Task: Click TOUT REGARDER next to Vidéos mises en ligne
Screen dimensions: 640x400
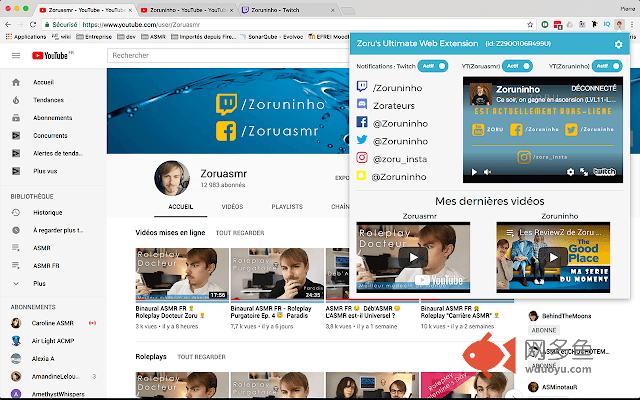Action: pos(240,233)
